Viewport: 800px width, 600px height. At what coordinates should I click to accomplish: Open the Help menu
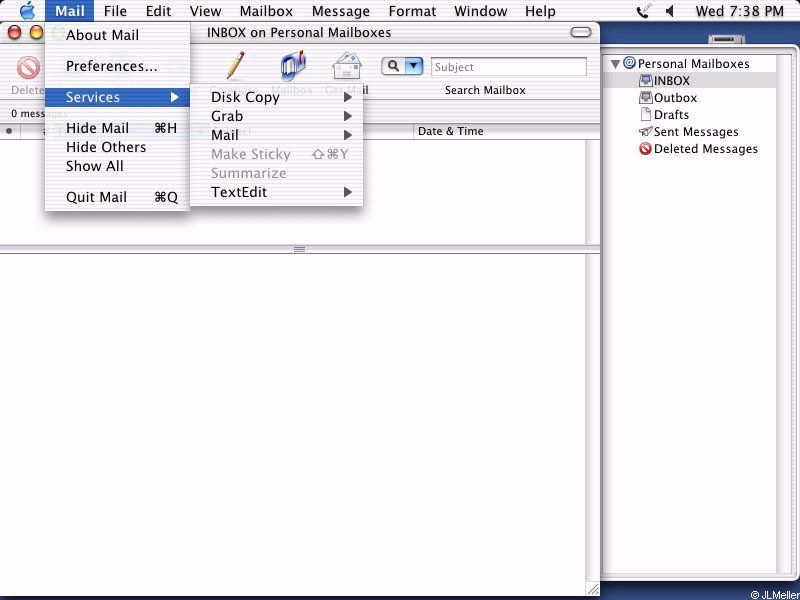coord(540,11)
